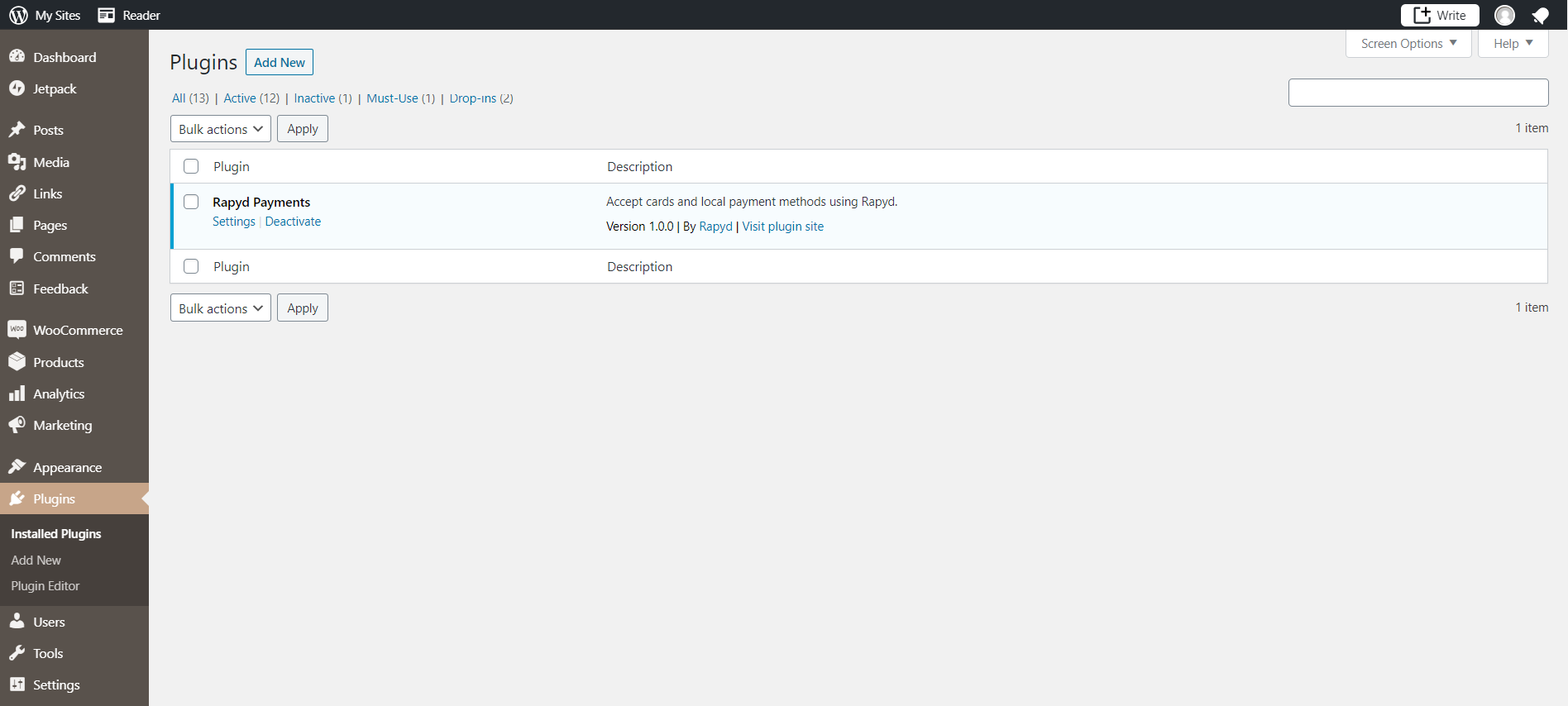Open the notifications icon in top bar
The image size is (1568, 706).
[1540, 15]
